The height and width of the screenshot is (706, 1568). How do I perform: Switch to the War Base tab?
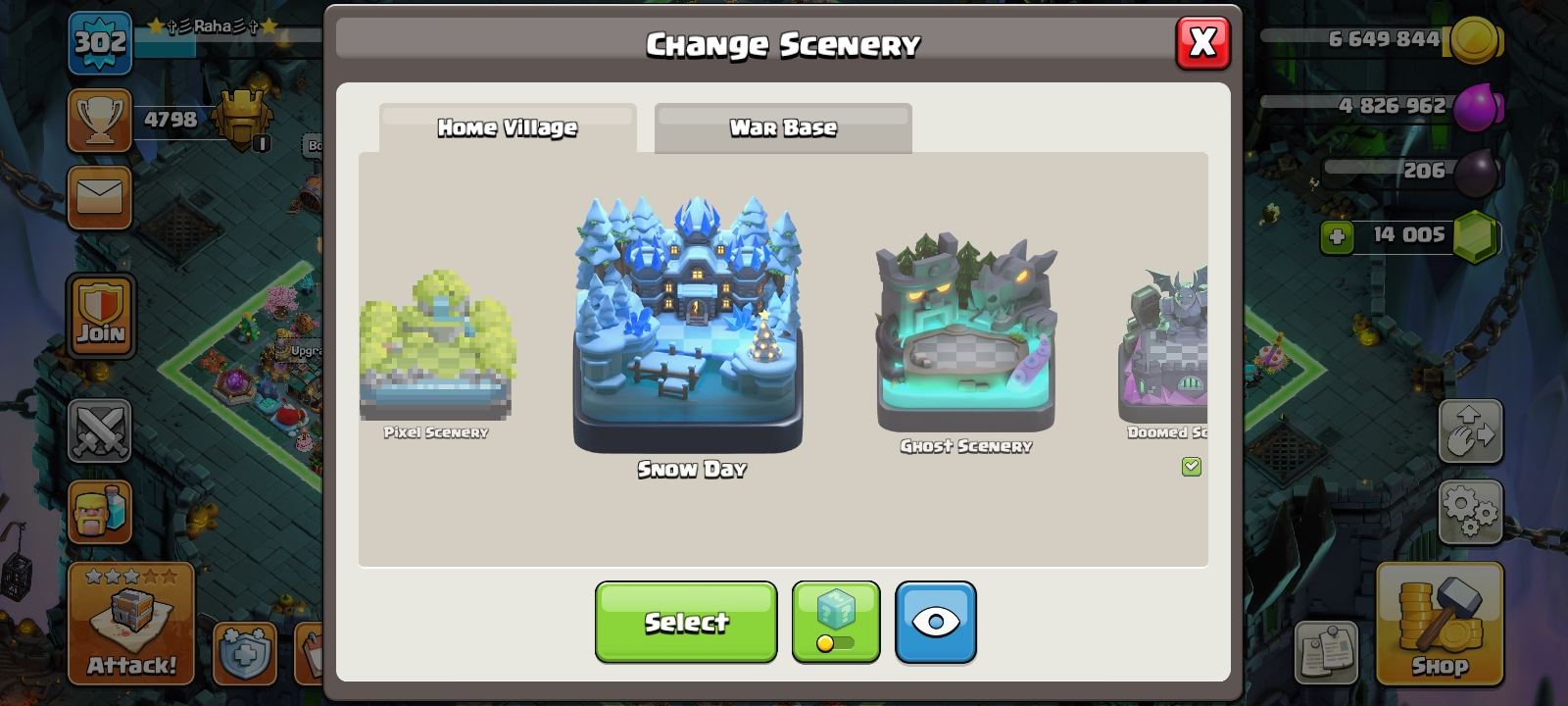pos(783,128)
